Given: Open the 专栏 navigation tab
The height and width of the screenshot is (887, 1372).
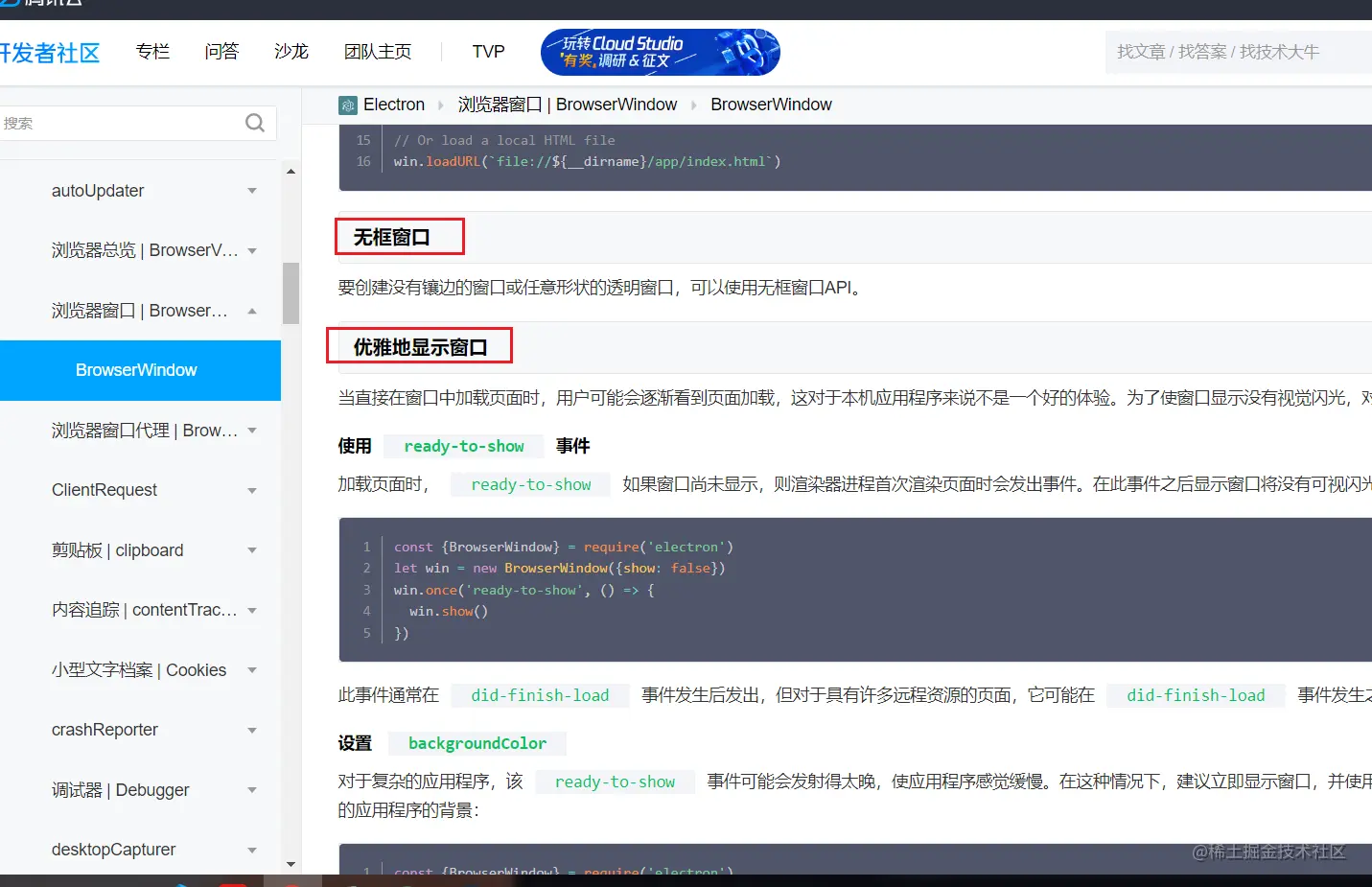Looking at the screenshot, I should [153, 52].
